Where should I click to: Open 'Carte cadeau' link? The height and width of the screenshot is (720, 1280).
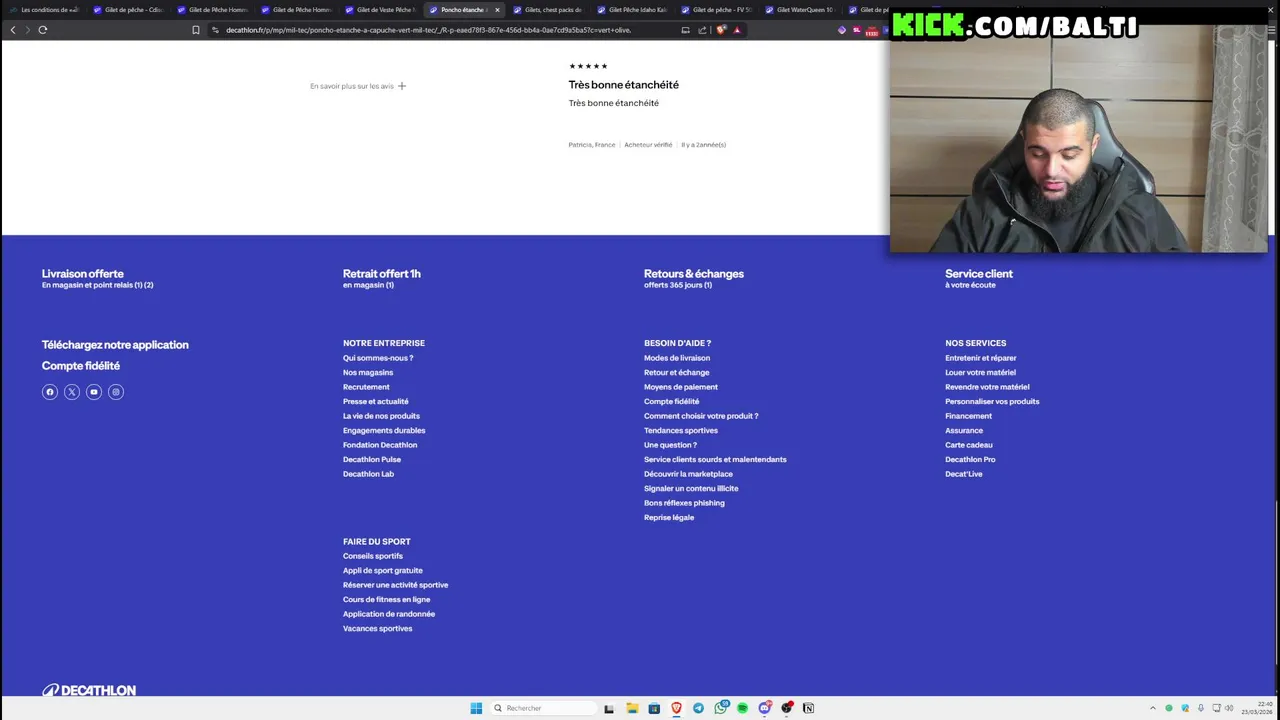pyautogui.click(x=969, y=445)
